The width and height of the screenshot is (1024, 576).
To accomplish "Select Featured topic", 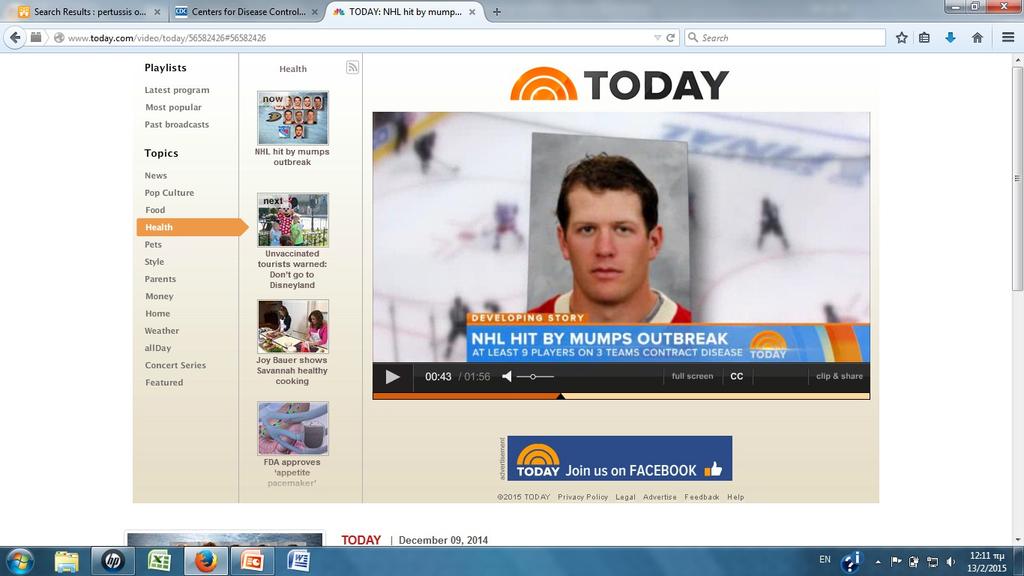I will [x=164, y=383].
